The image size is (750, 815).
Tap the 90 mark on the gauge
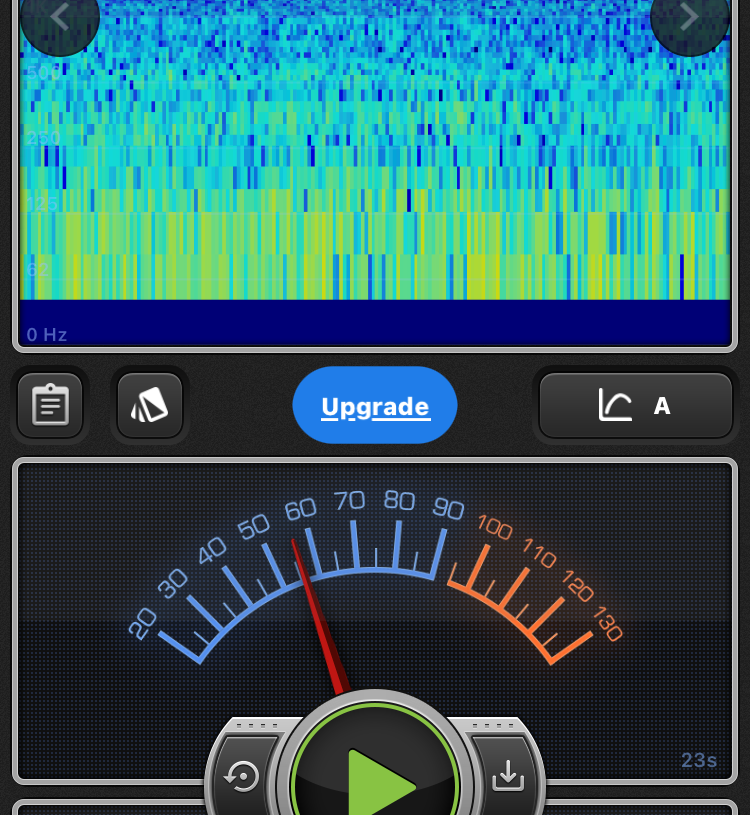[x=449, y=509]
